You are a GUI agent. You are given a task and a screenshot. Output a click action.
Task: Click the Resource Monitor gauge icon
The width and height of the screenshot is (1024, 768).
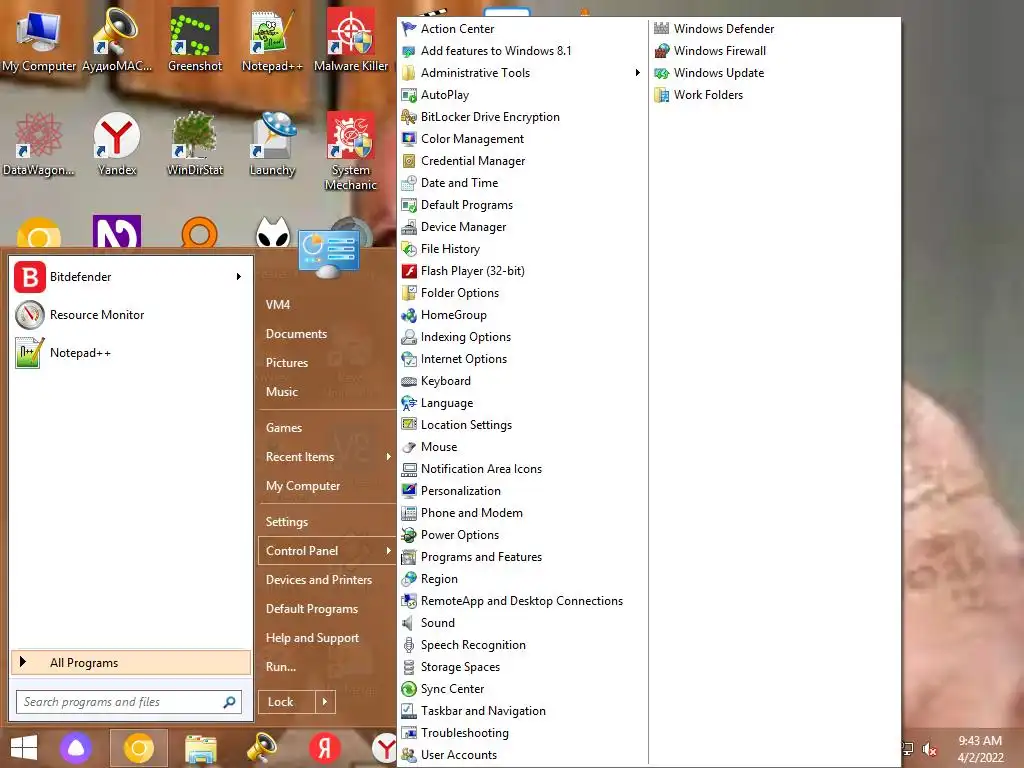[x=29, y=315]
